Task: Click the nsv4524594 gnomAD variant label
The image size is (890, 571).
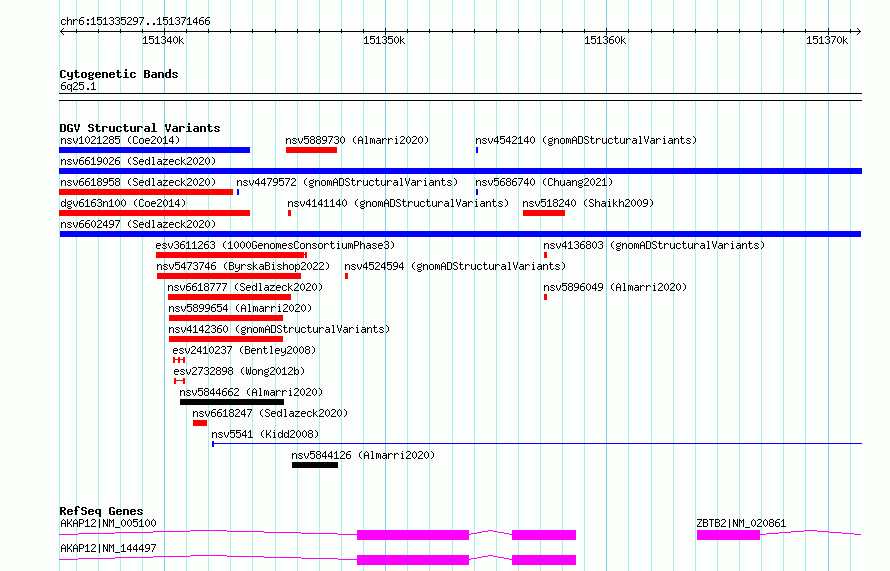Action: pos(455,266)
